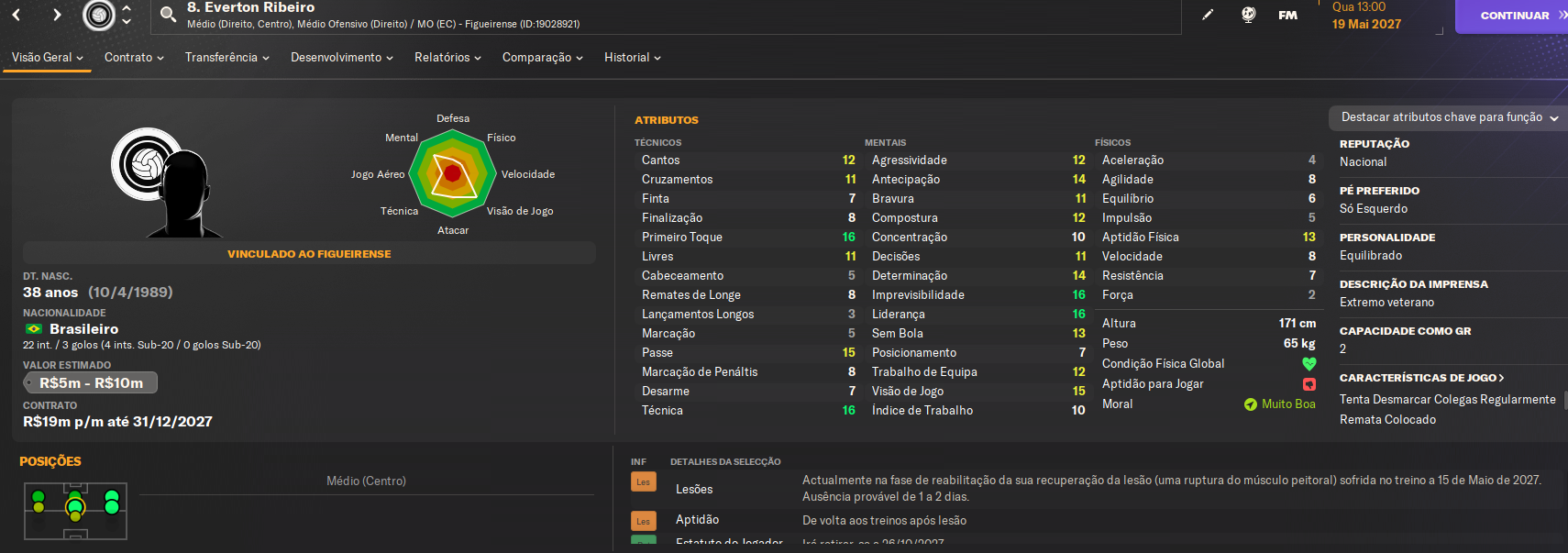
Task: Select the highlighted centre midfield position dot
Action: tap(75, 506)
